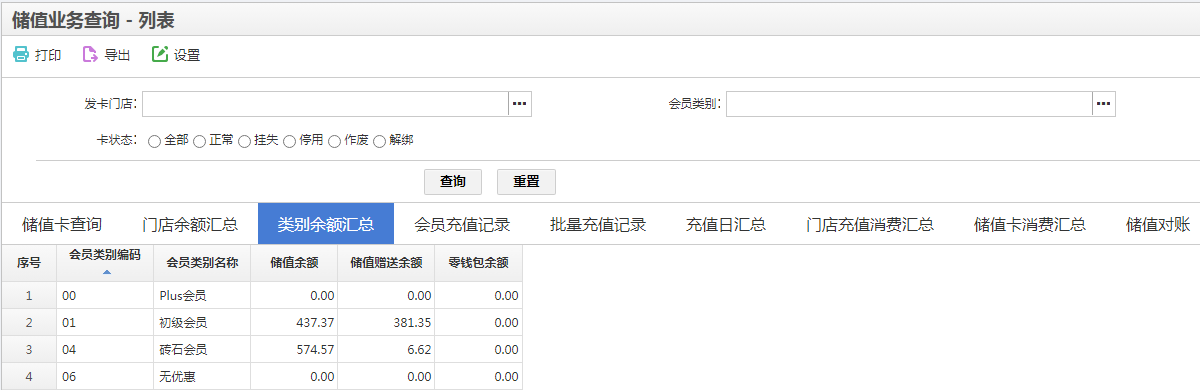Viewport: 1200px width, 390px height.
Task: Click the 储值余额 column header
Action: (294, 263)
